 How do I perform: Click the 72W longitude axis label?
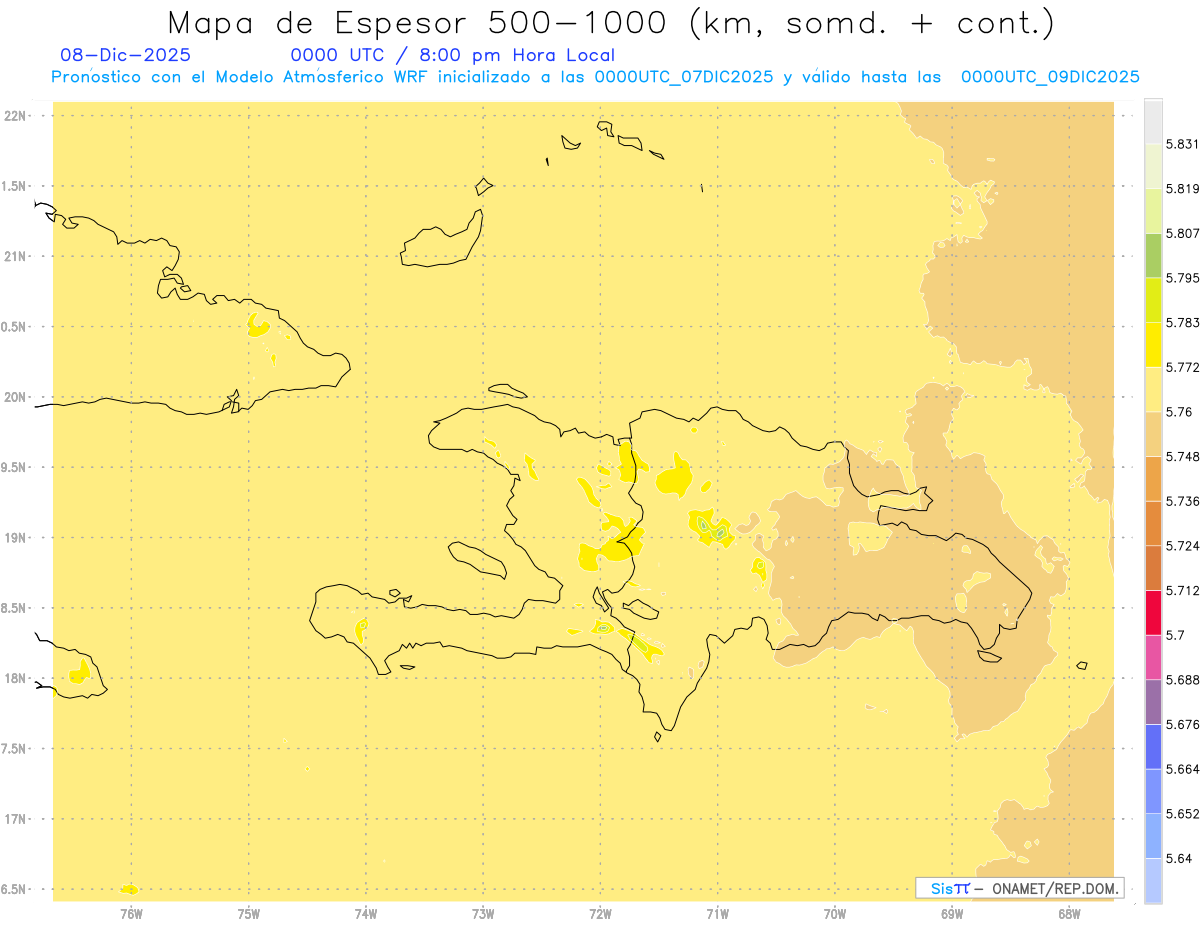coord(601,913)
